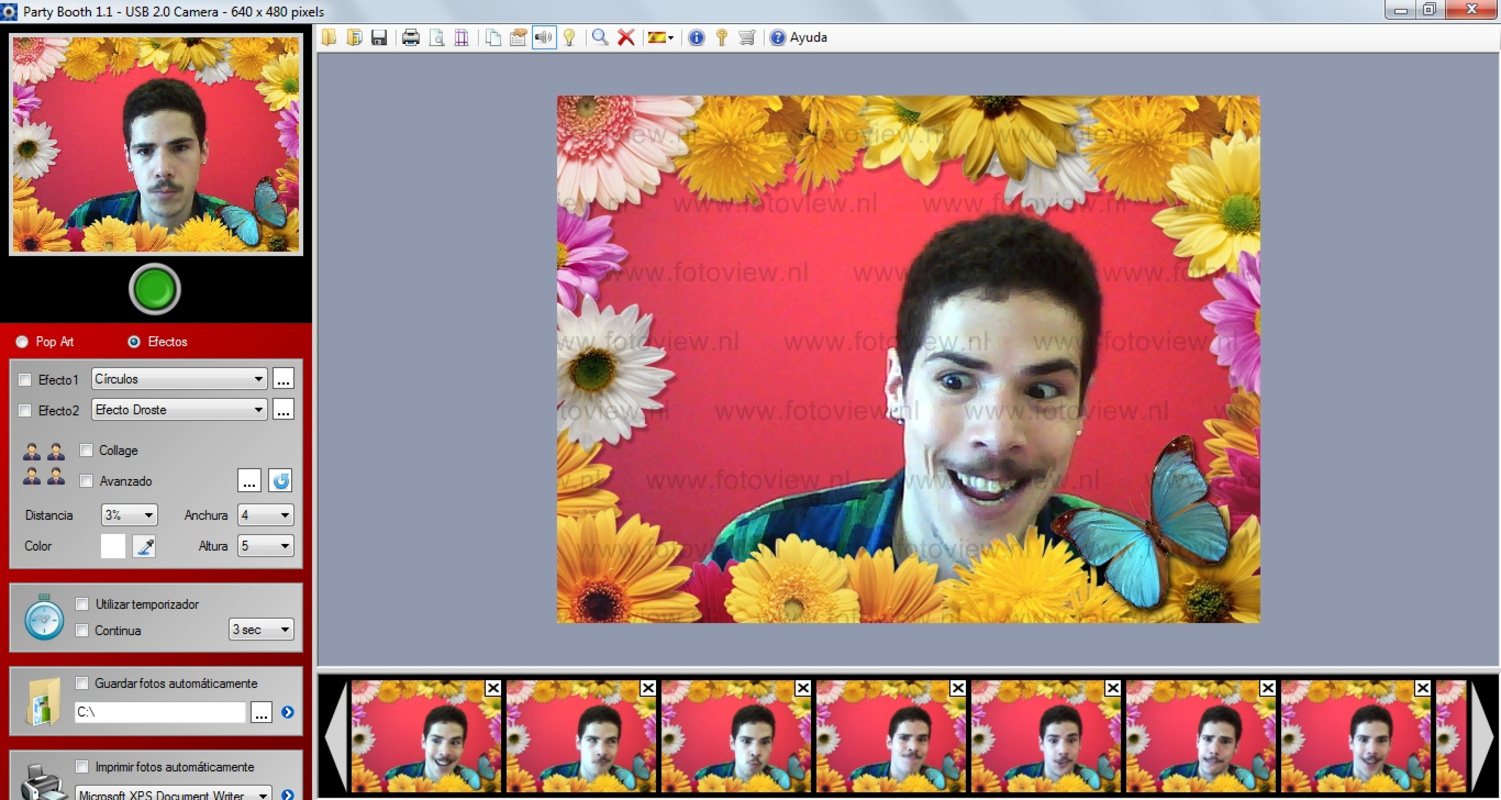Image resolution: width=1501 pixels, height=800 pixels.
Task: Open the blue info icon
Action: point(697,38)
